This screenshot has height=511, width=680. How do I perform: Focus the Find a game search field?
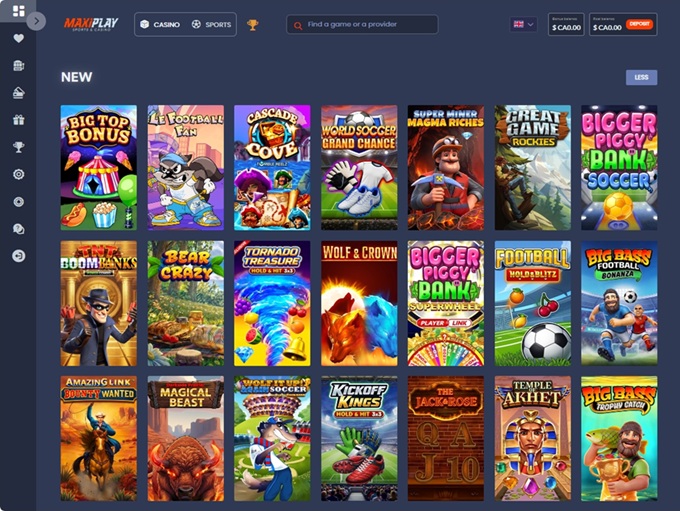[362, 24]
